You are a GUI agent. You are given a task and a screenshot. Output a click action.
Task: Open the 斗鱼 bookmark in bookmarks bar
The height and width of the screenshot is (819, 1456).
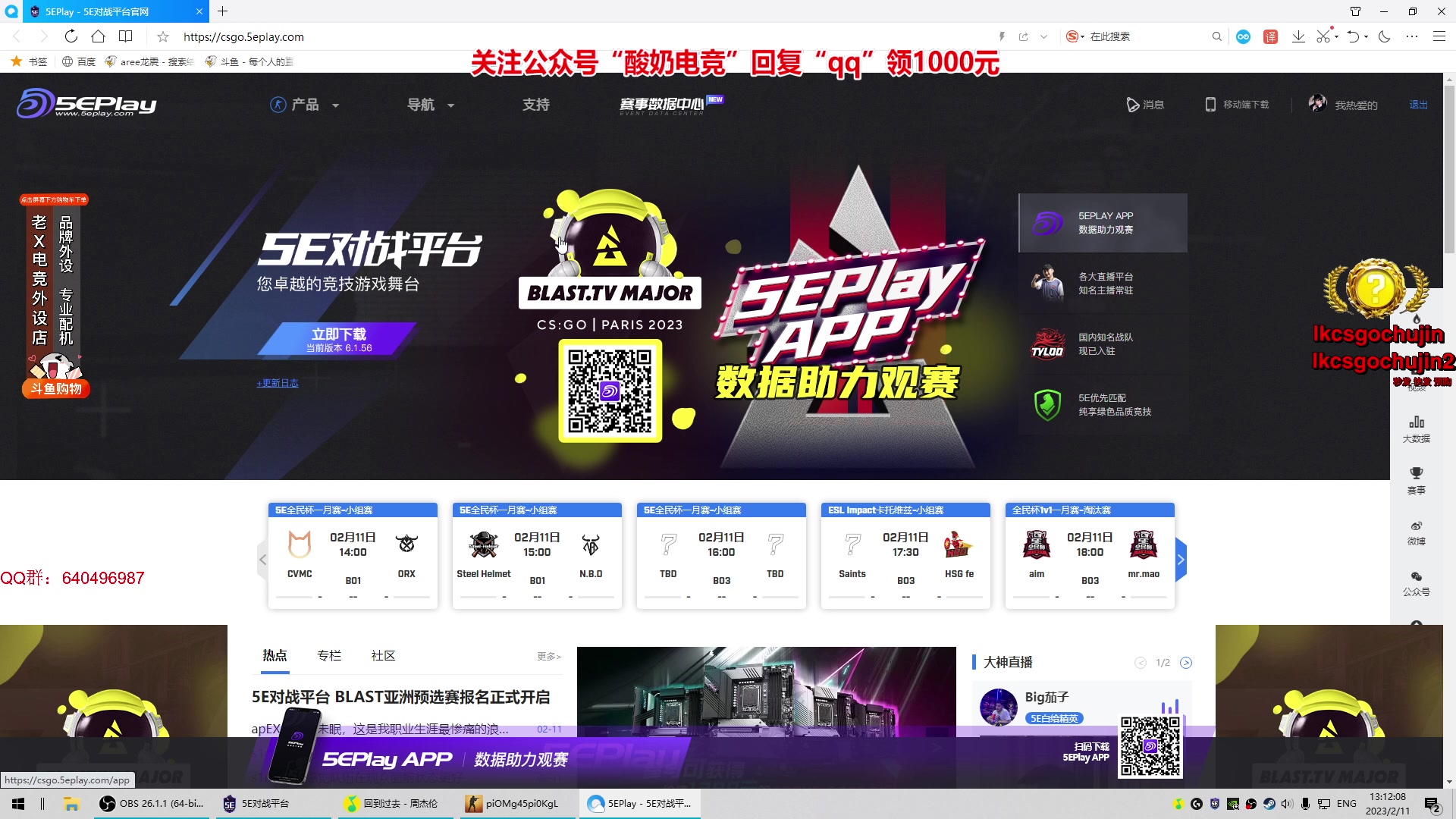click(x=249, y=61)
